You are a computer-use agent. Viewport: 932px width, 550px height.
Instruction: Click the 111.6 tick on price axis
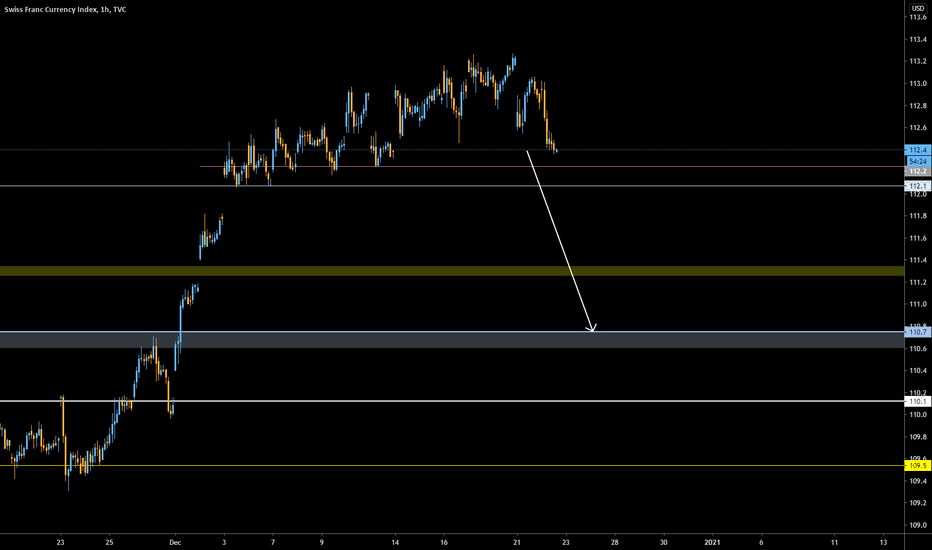pyautogui.click(x=917, y=238)
